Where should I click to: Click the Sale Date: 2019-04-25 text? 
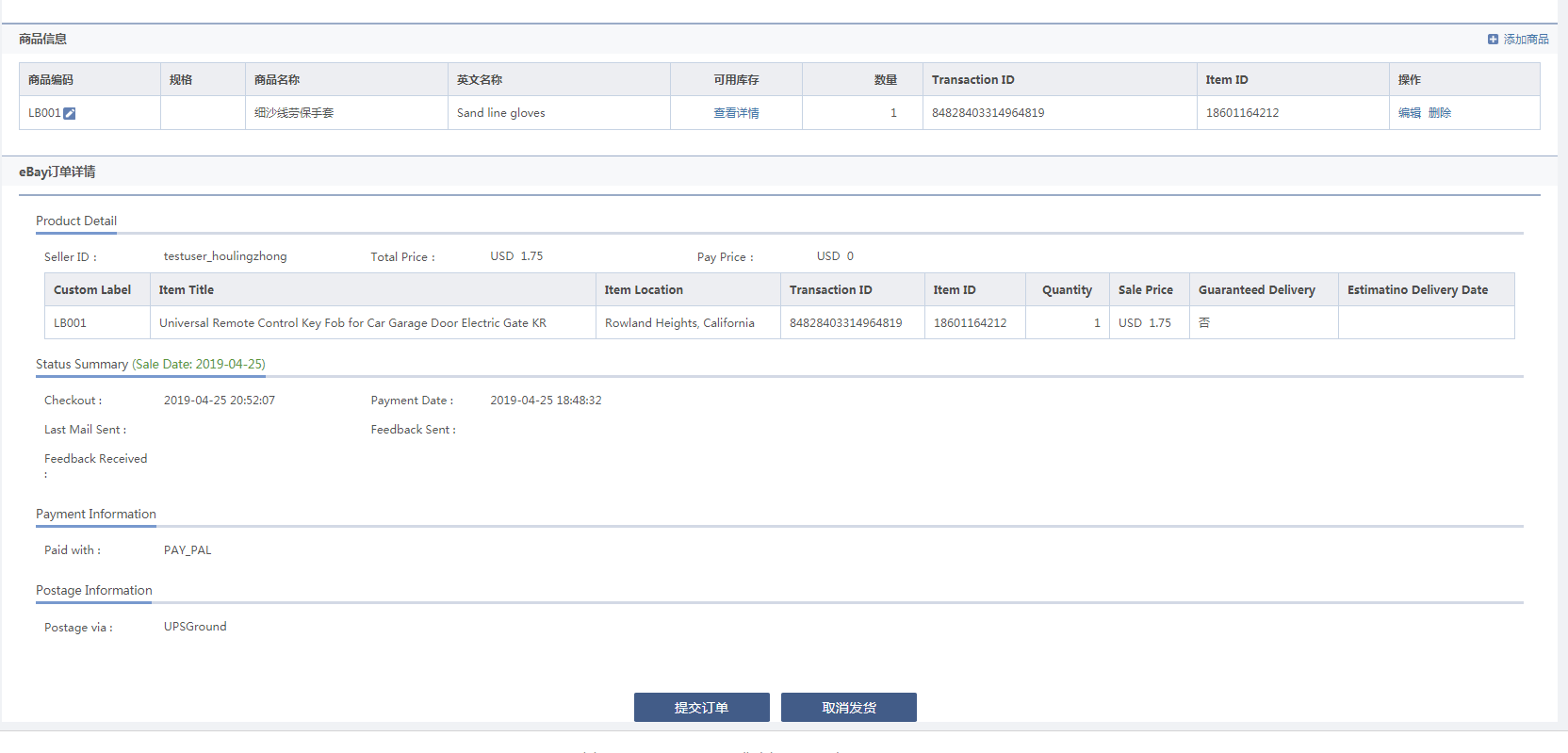[199, 364]
